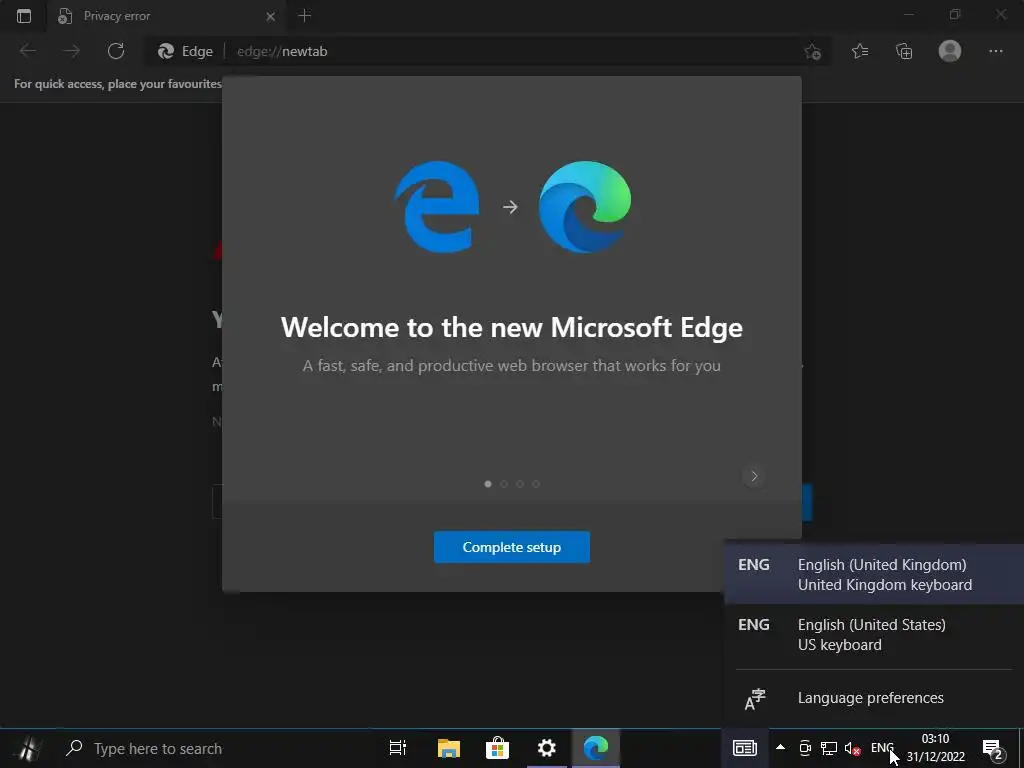Image resolution: width=1024 pixels, height=768 pixels.
Task: Reload the page with the refresh icon
Action: 116,51
